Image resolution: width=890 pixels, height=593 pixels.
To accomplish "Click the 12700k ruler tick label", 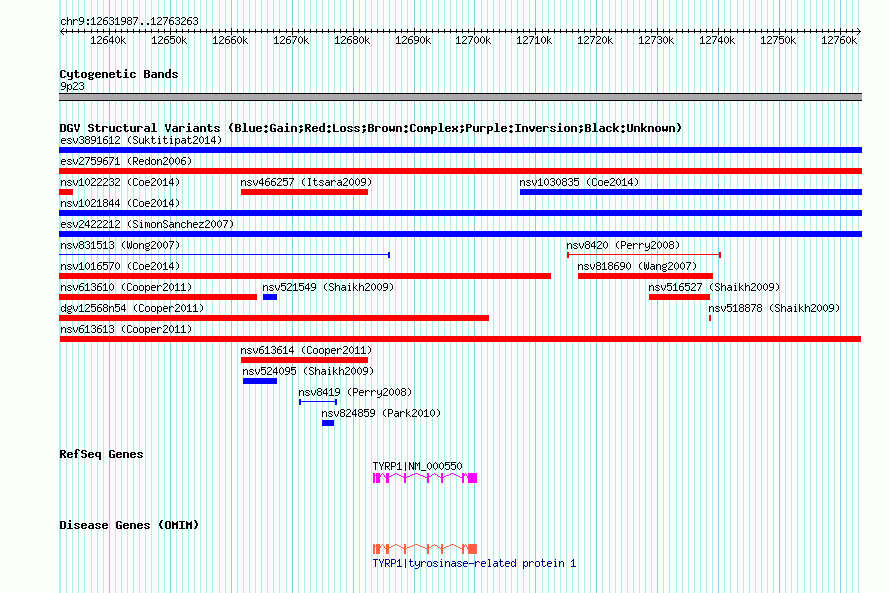I will 473,40.
